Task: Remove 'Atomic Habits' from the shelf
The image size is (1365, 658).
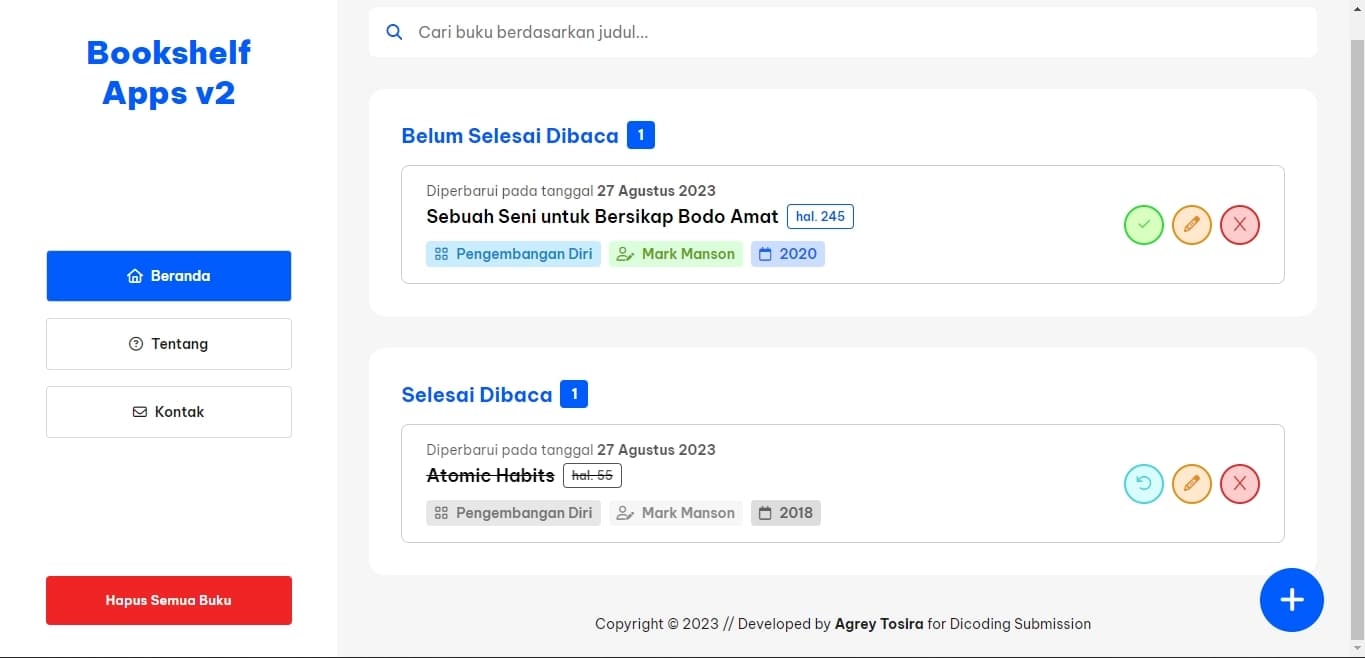Action: (x=1239, y=484)
